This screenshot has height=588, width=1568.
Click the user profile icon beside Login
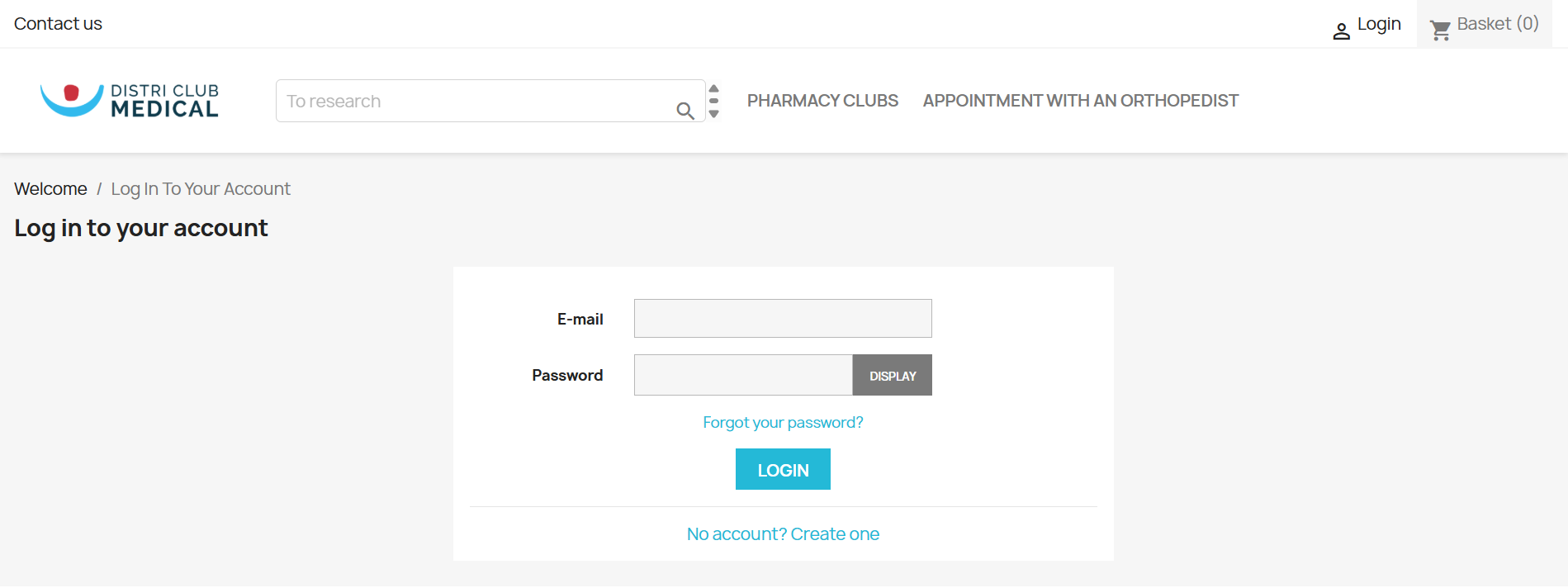click(x=1341, y=31)
